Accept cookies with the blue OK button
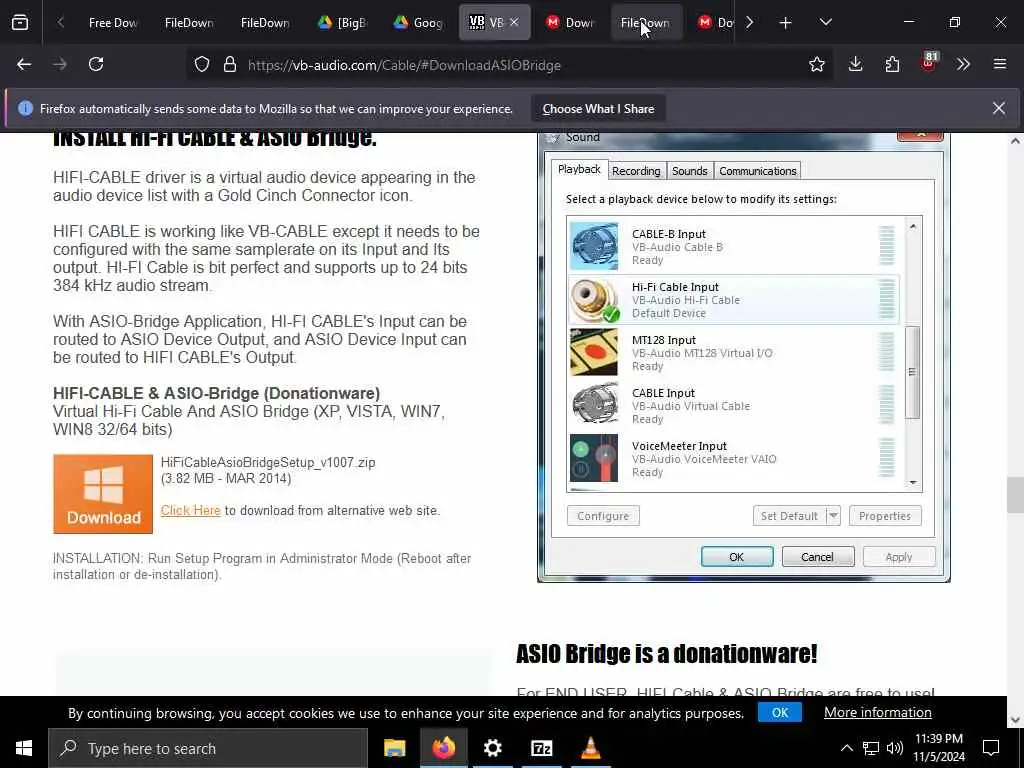Screen dimensions: 1024x768 780,712
